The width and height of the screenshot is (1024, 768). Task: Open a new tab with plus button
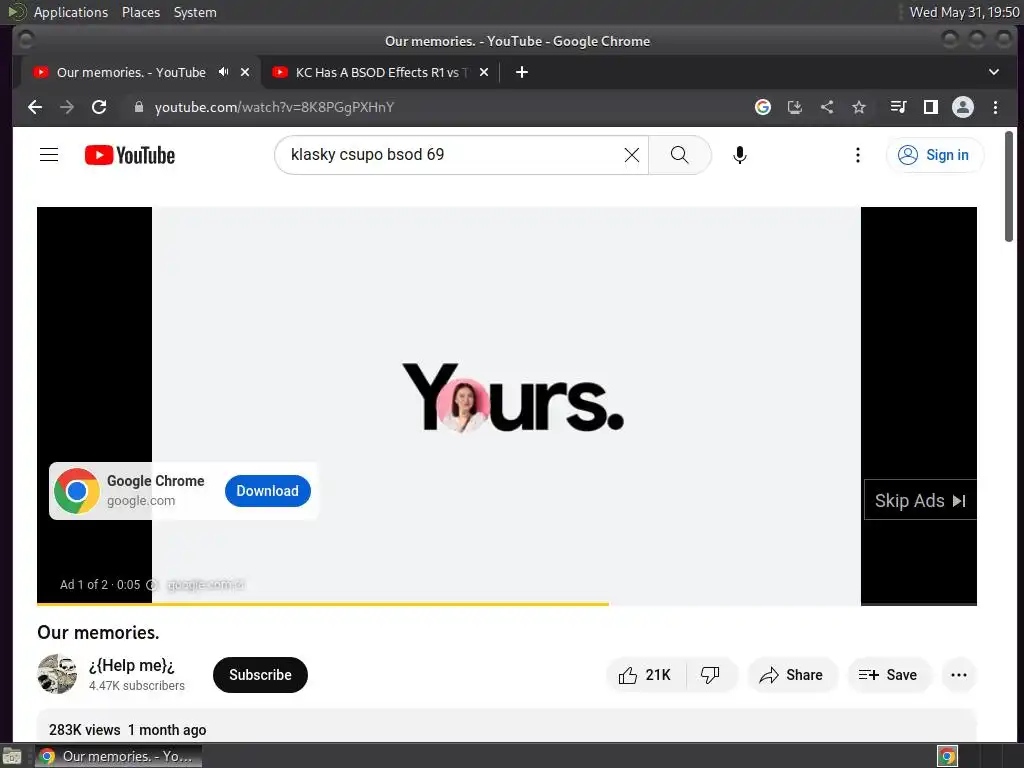pos(522,72)
